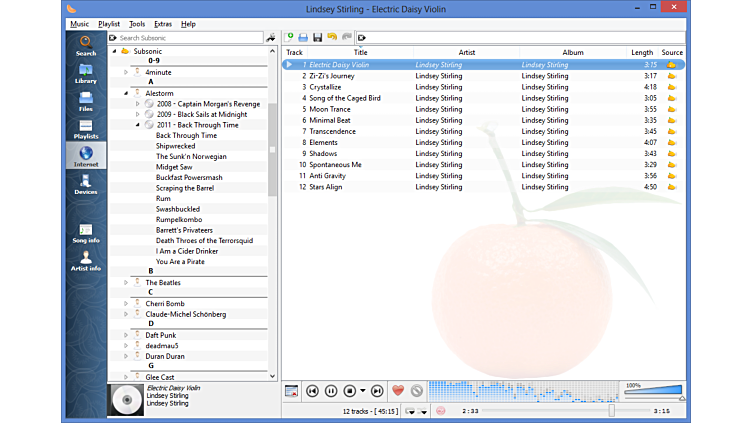Show the Artist info view

pos(86,260)
